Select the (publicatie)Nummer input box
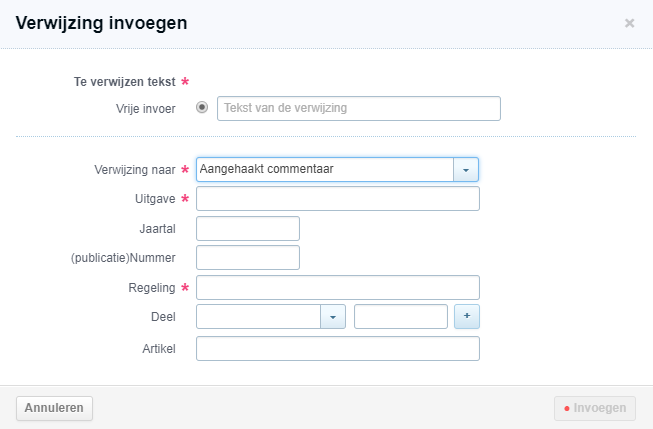653x429 pixels. coord(248,258)
